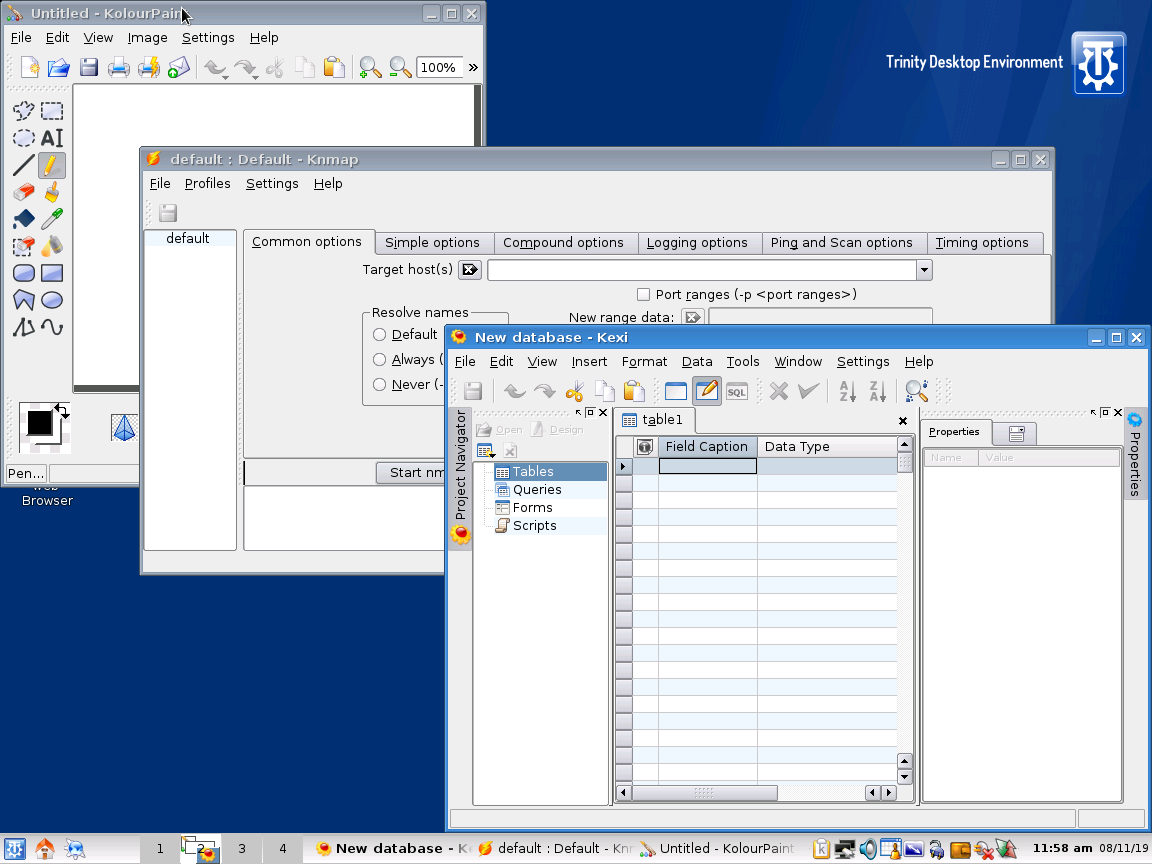1152x864 pixels.
Task: Select the Rounded Rectangle tool in KolourPaint
Action: (x=24, y=273)
